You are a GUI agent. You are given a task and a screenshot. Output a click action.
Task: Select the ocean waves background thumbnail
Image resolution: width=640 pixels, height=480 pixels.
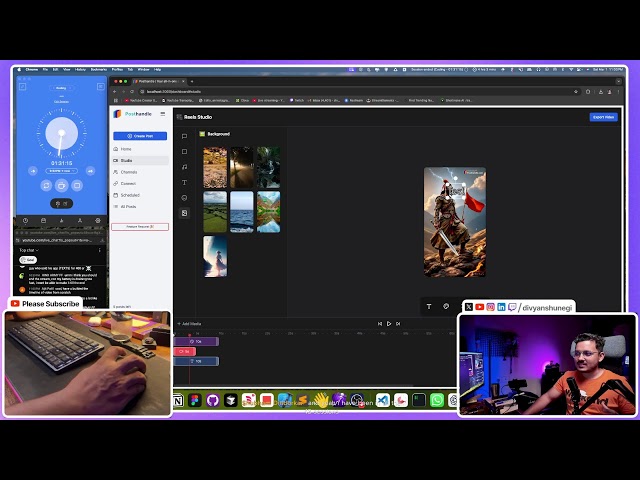click(x=242, y=212)
